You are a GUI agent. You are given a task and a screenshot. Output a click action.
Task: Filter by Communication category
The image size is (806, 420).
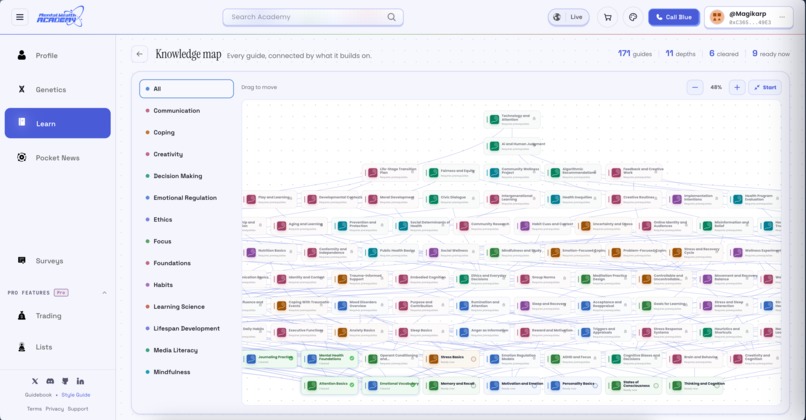point(186,111)
